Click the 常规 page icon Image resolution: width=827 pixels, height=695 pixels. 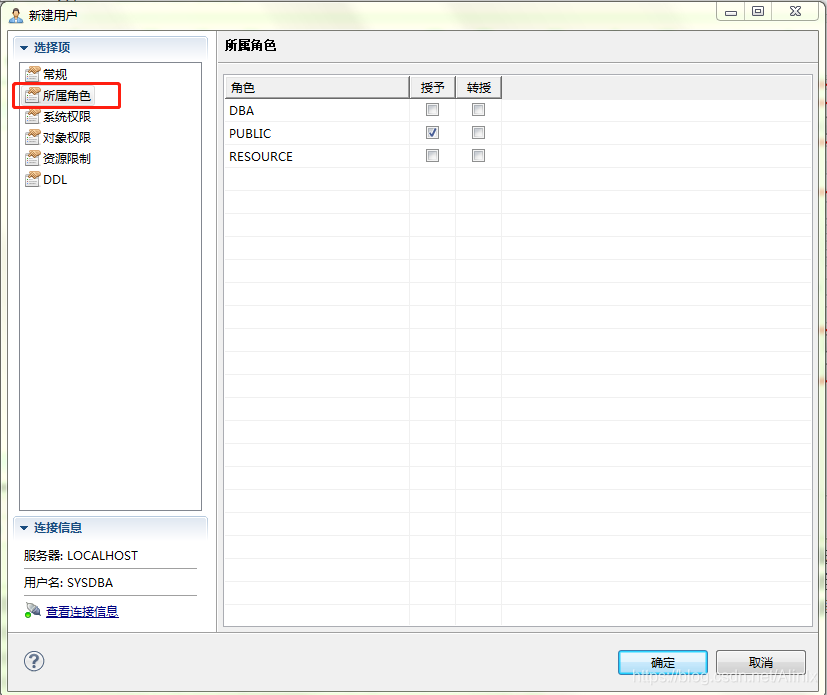click(32, 74)
